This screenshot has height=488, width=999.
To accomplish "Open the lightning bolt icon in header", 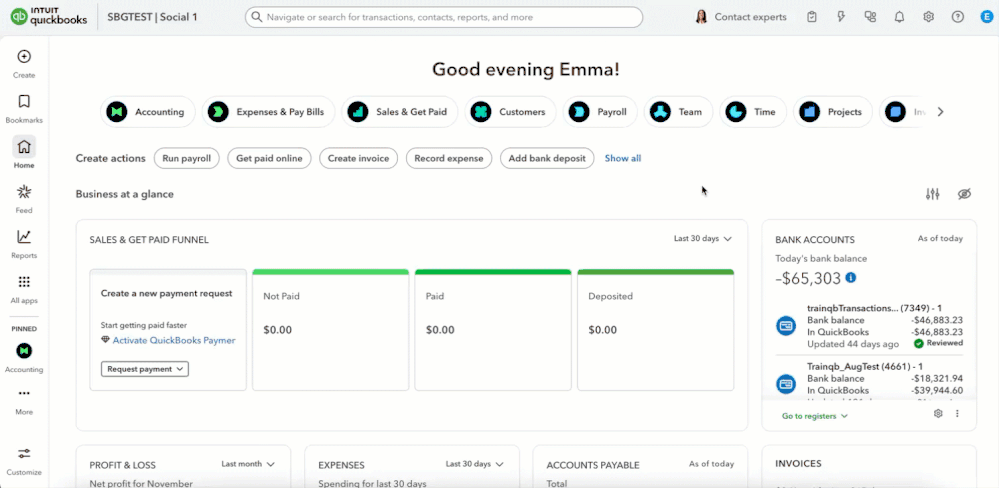I will [841, 17].
